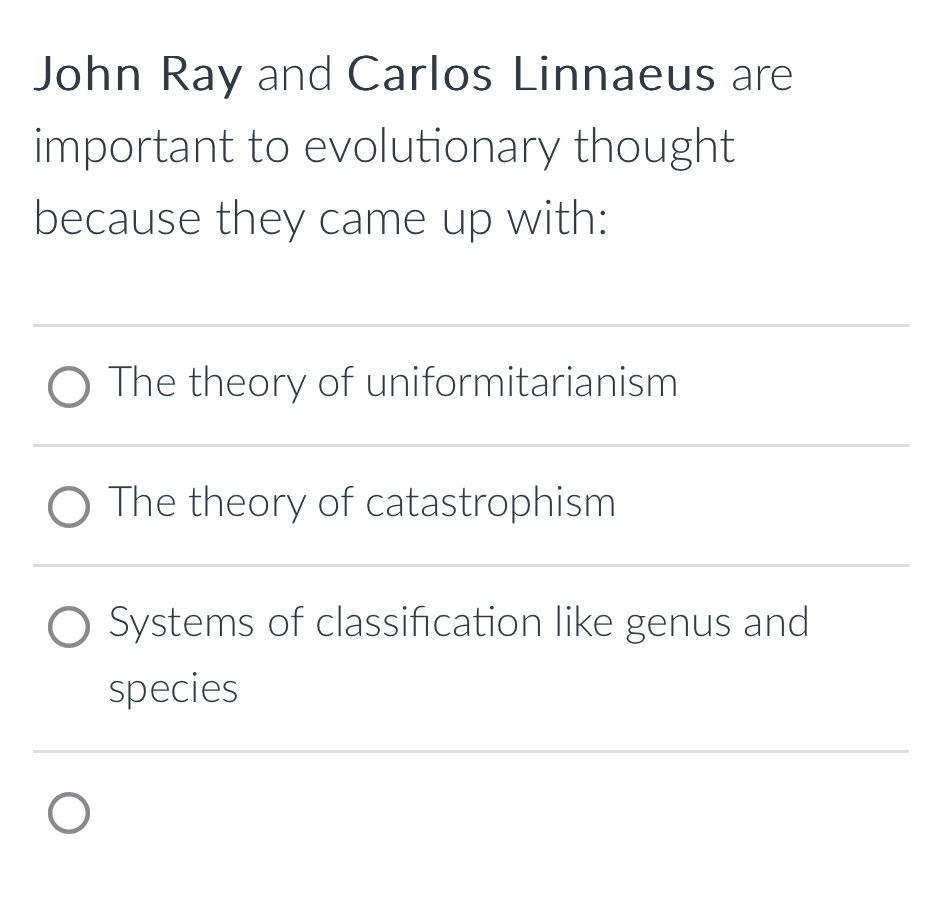Click 'Systems of classification like genus and species'
Image resolution: width=930 pixels, height=921 pixels.
click(x=459, y=622)
